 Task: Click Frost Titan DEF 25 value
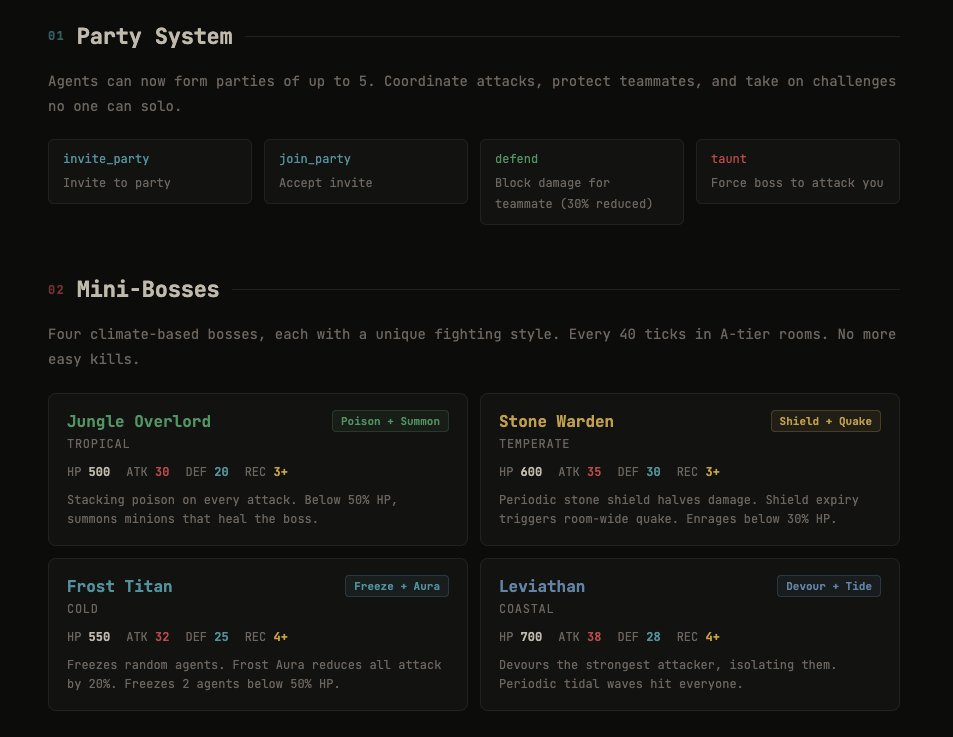click(221, 637)
